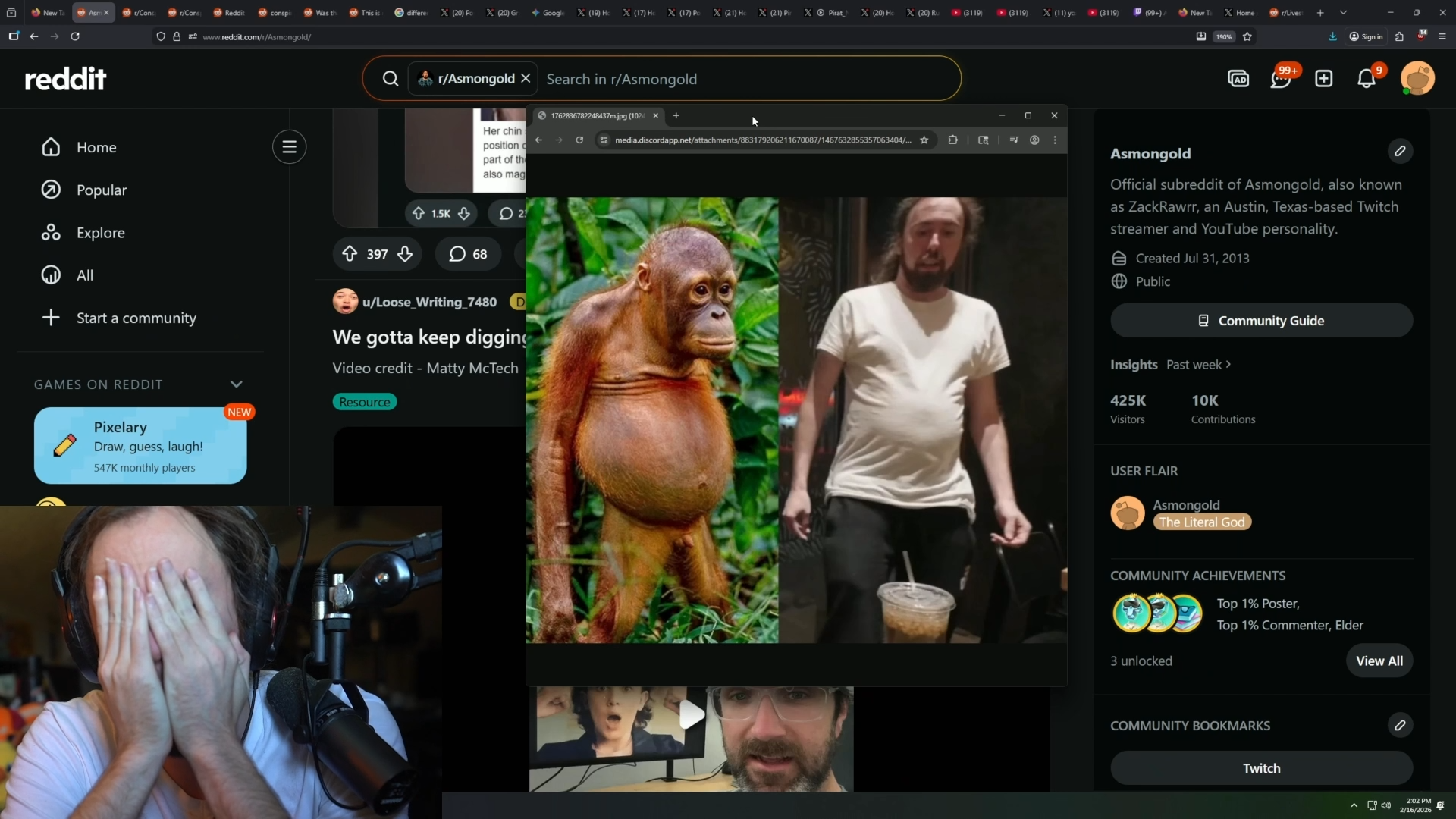Remove the r/Asmongold search filter
The height and width of the screenshot is (819, 1456).
pyautogui.click(x=526, y=79)
